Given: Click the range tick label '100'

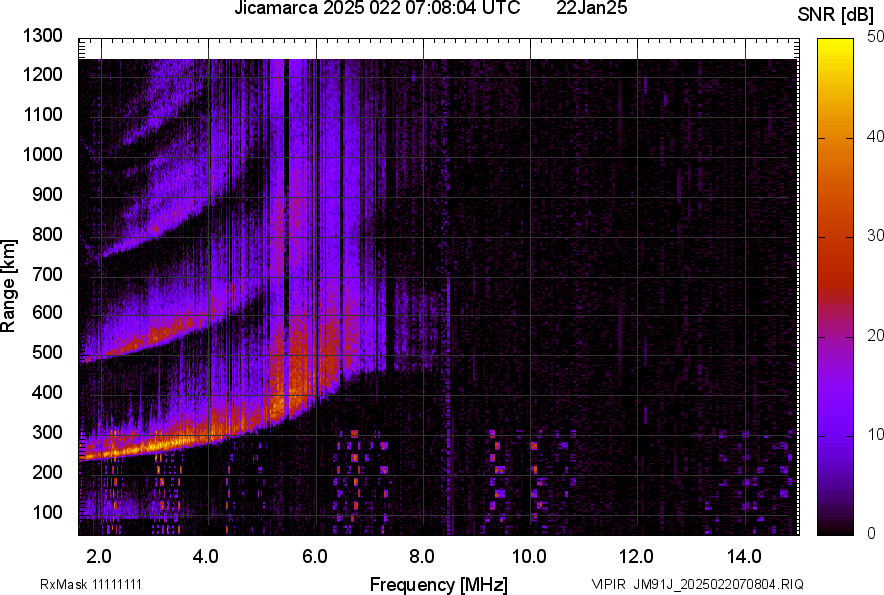Looking at the screenshot, I should pos(47,512).
